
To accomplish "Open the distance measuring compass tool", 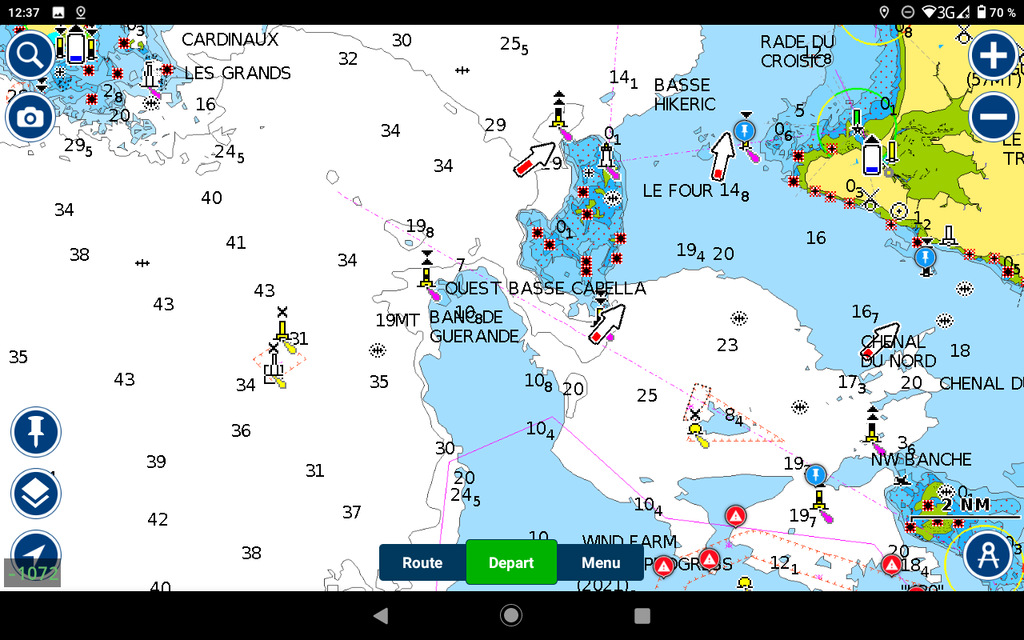I will point(987,556).
